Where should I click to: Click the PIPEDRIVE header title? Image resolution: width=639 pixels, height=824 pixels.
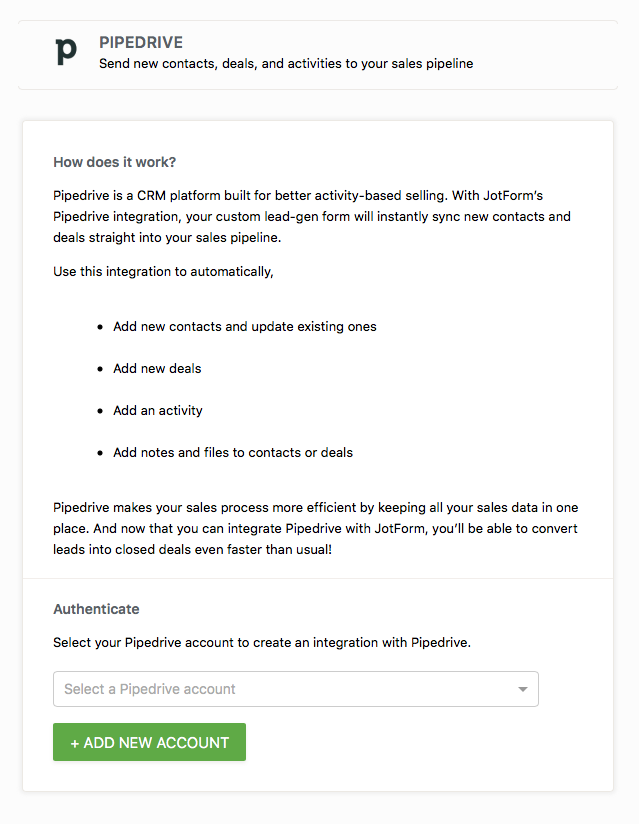[141, 43]
